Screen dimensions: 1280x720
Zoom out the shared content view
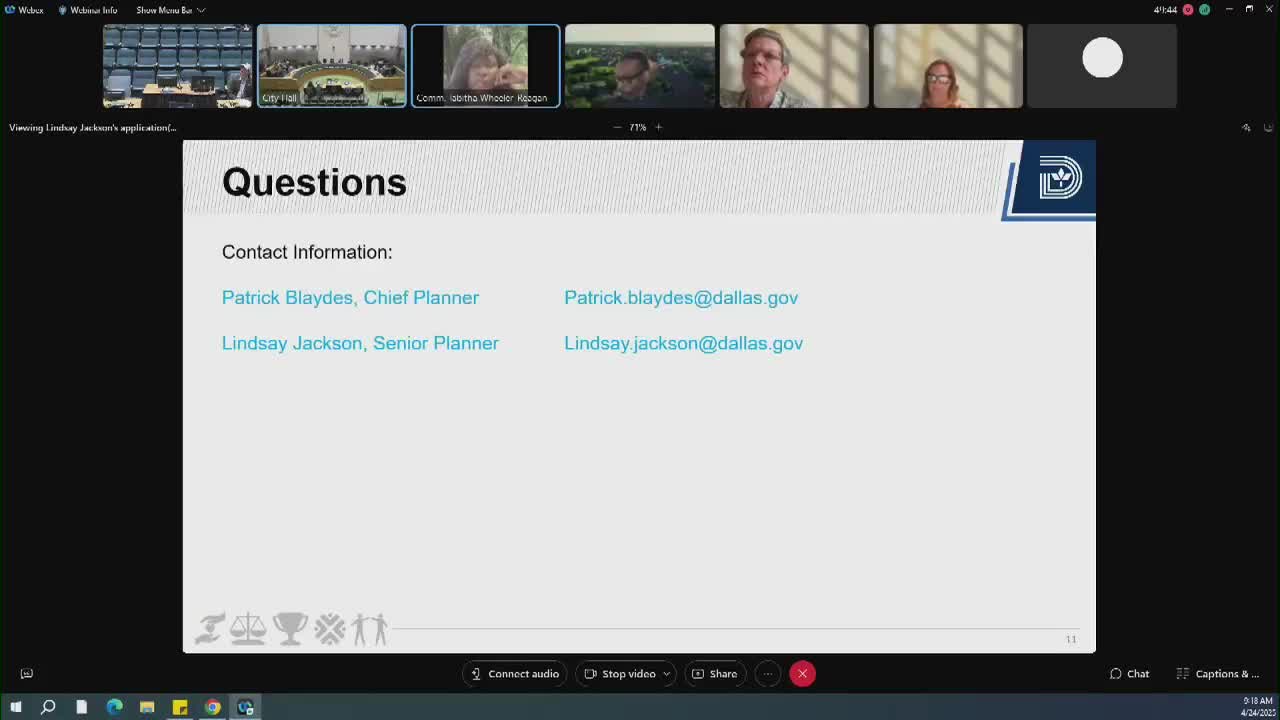(x=617, y=127)
